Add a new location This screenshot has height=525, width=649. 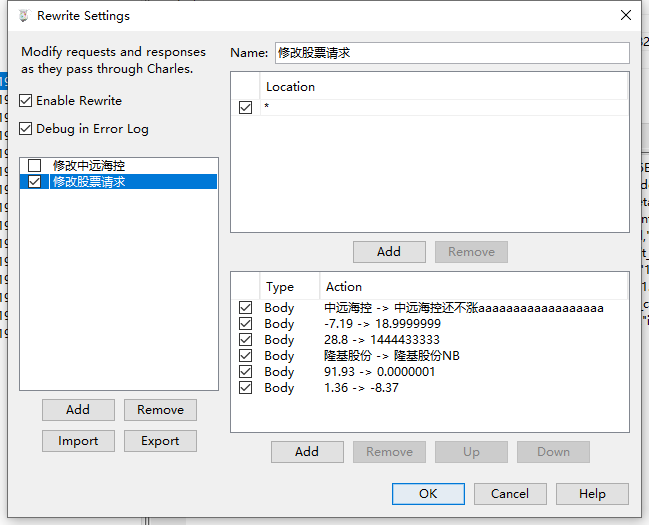[389, 252]
